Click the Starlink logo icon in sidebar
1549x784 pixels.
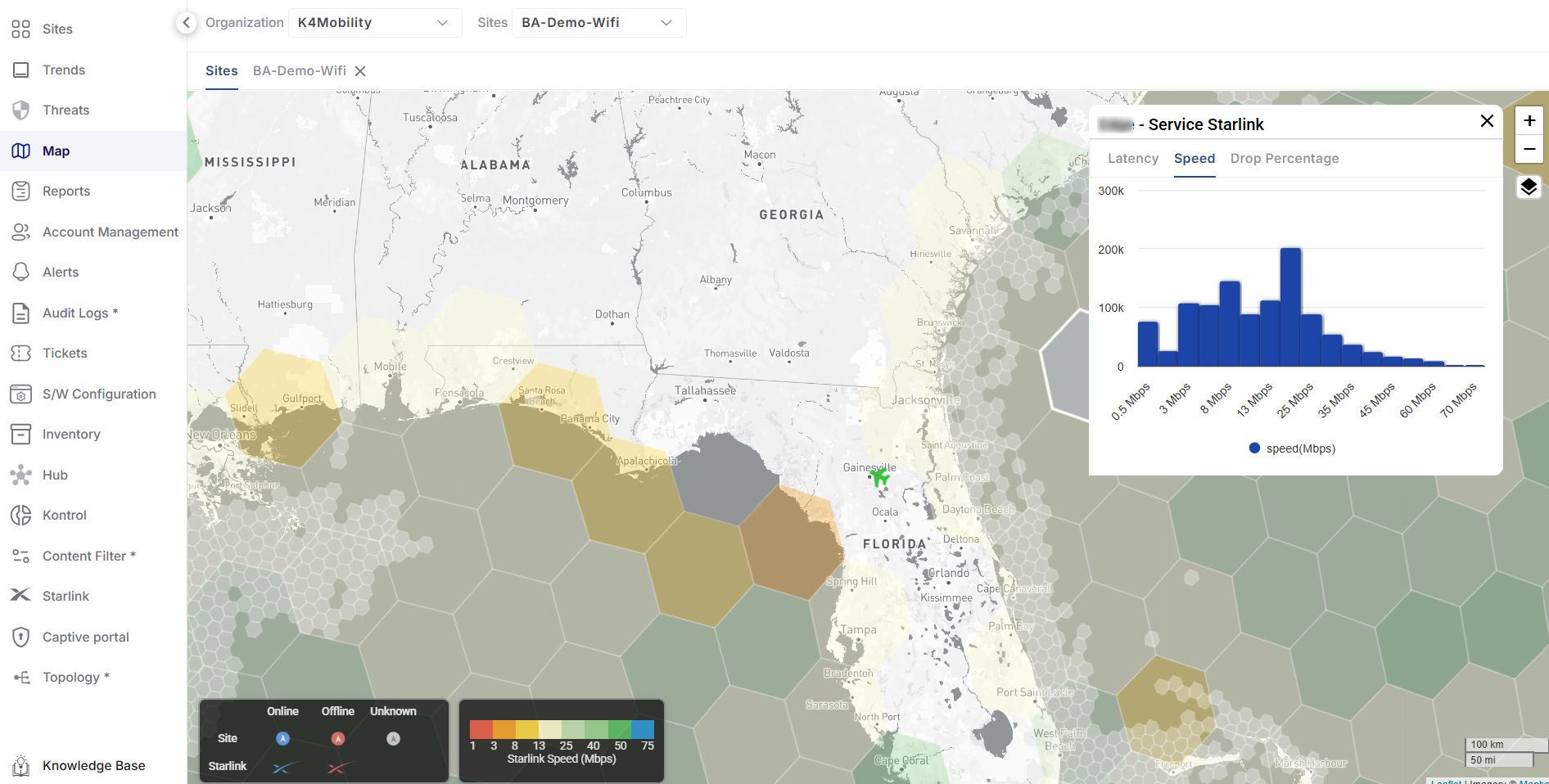[x=20, y=595]
